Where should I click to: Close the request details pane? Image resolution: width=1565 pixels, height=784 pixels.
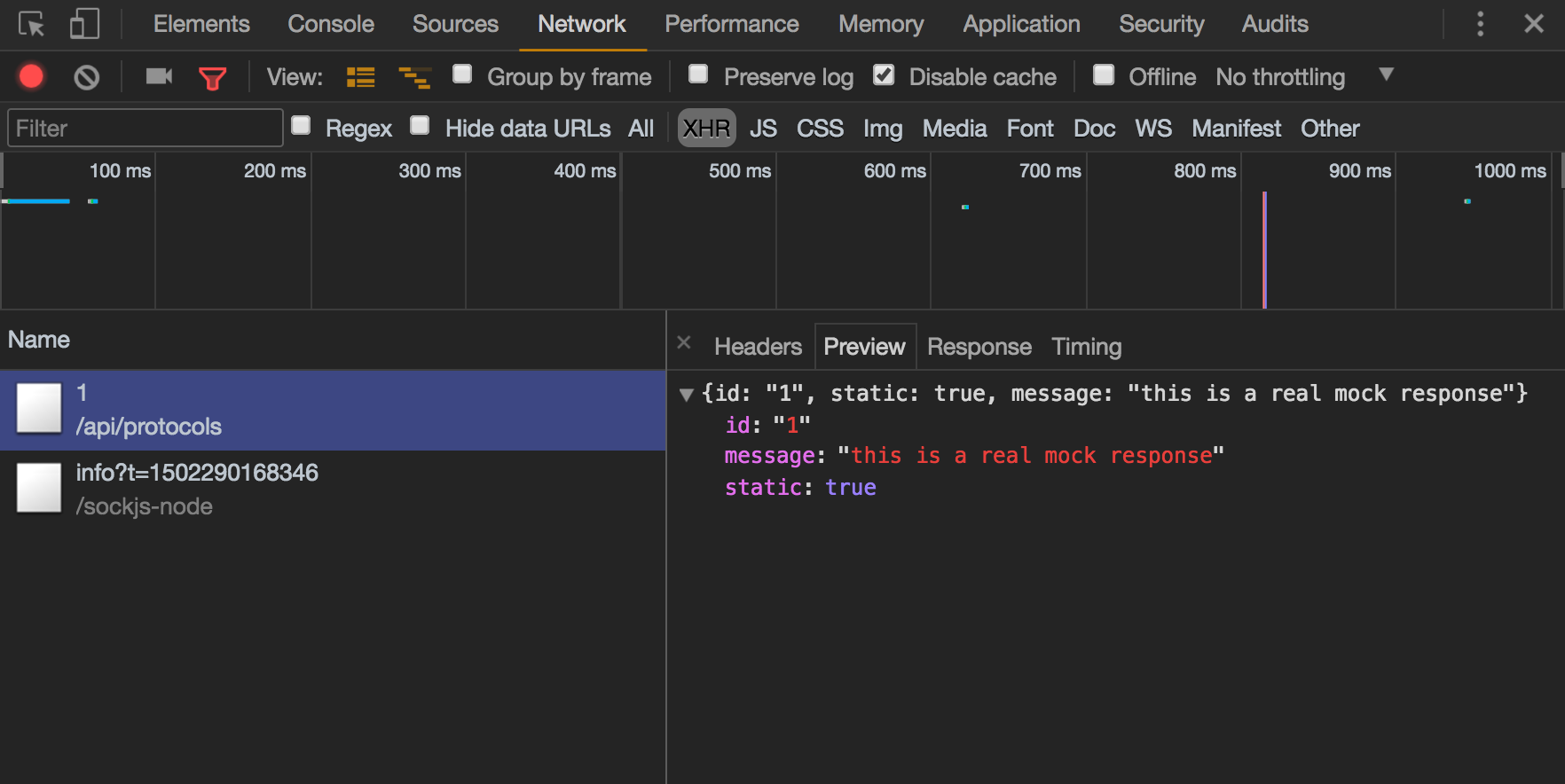(x=684, y=342)
